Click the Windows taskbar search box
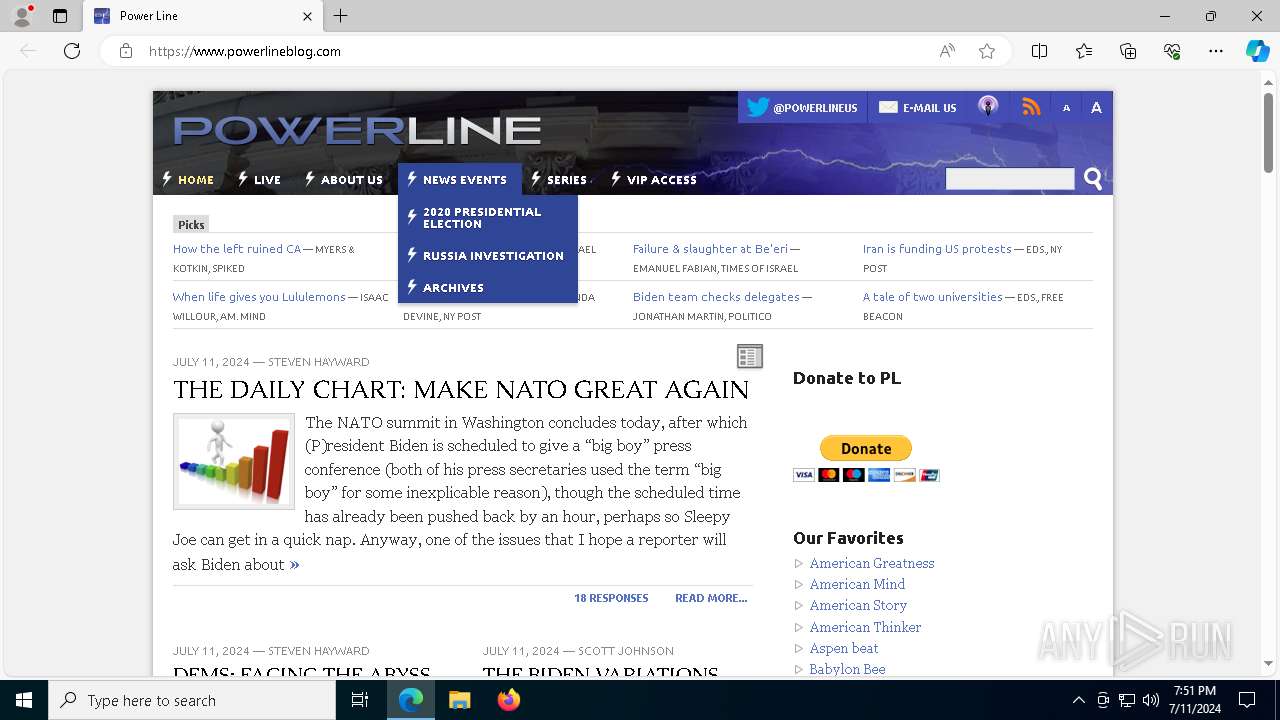The width and height of the screenshot is (1280, 720). [x=192, y=700]
